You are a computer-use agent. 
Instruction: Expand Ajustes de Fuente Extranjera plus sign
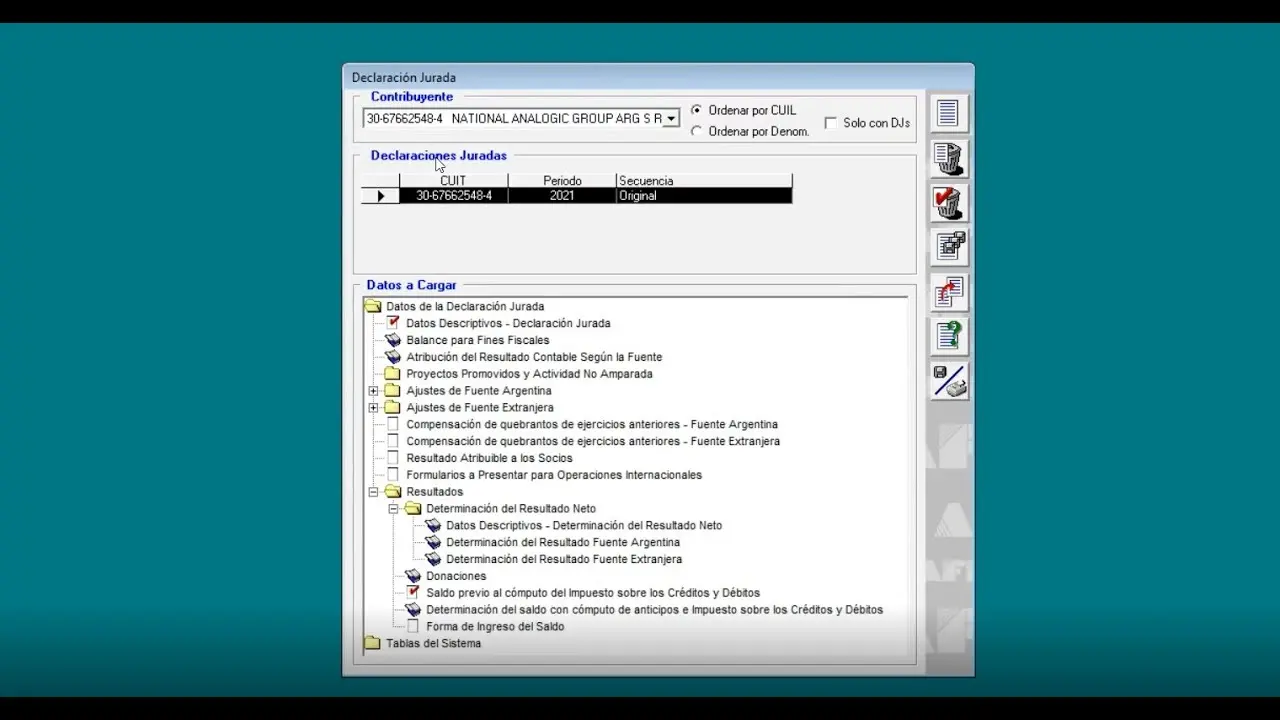[373, 408]
